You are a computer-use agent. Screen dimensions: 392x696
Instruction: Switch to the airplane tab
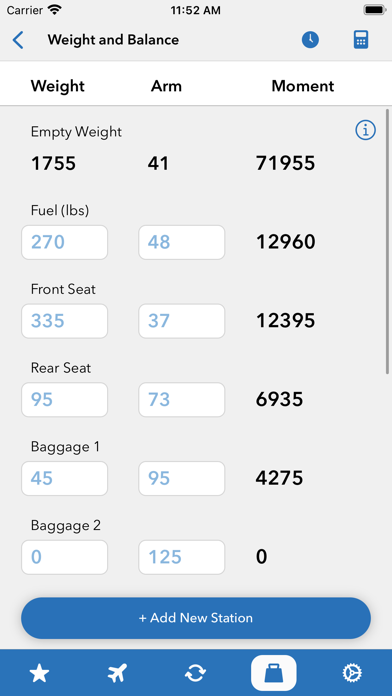pyautogui.click(x=118, y=673)
